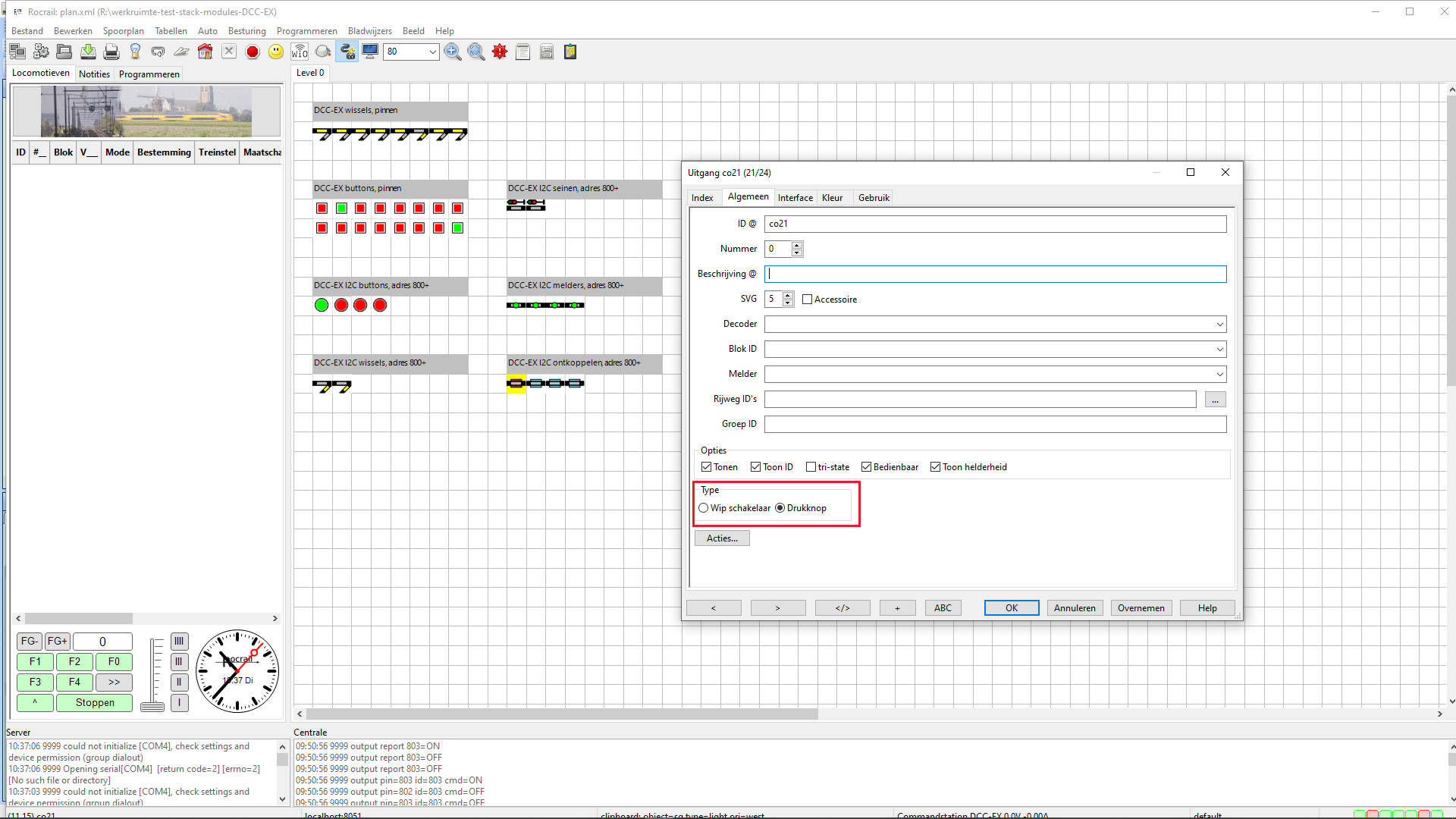Click the WIO toolbar icon
1456x819 pixels.
click(300, 52)
